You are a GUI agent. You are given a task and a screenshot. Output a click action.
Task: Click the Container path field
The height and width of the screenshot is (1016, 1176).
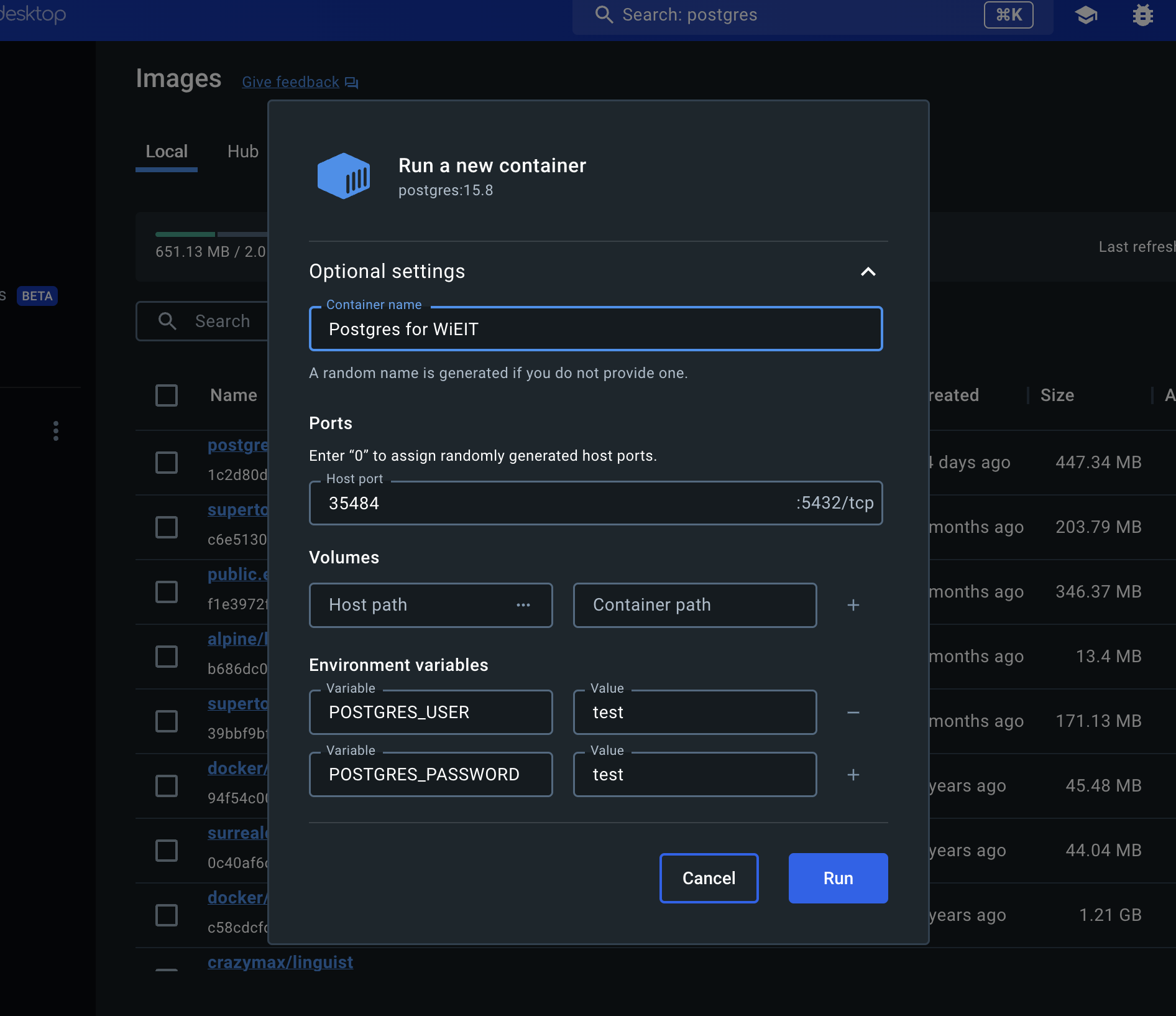pos(695,605)
